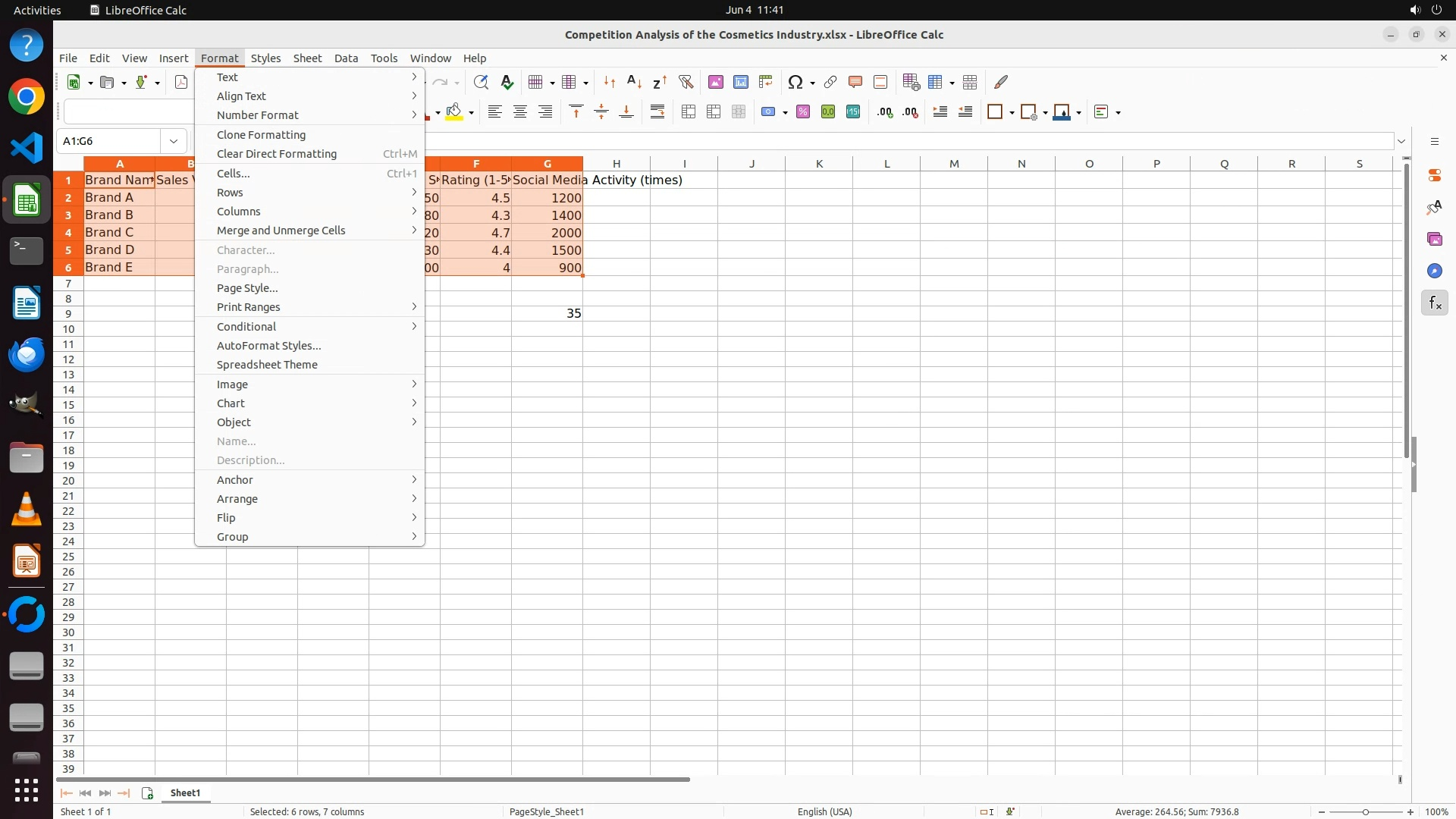Viewport: 1456px width, 819px height.
Task: Toggle the AutoFilter button
Action: coord(686,82)
